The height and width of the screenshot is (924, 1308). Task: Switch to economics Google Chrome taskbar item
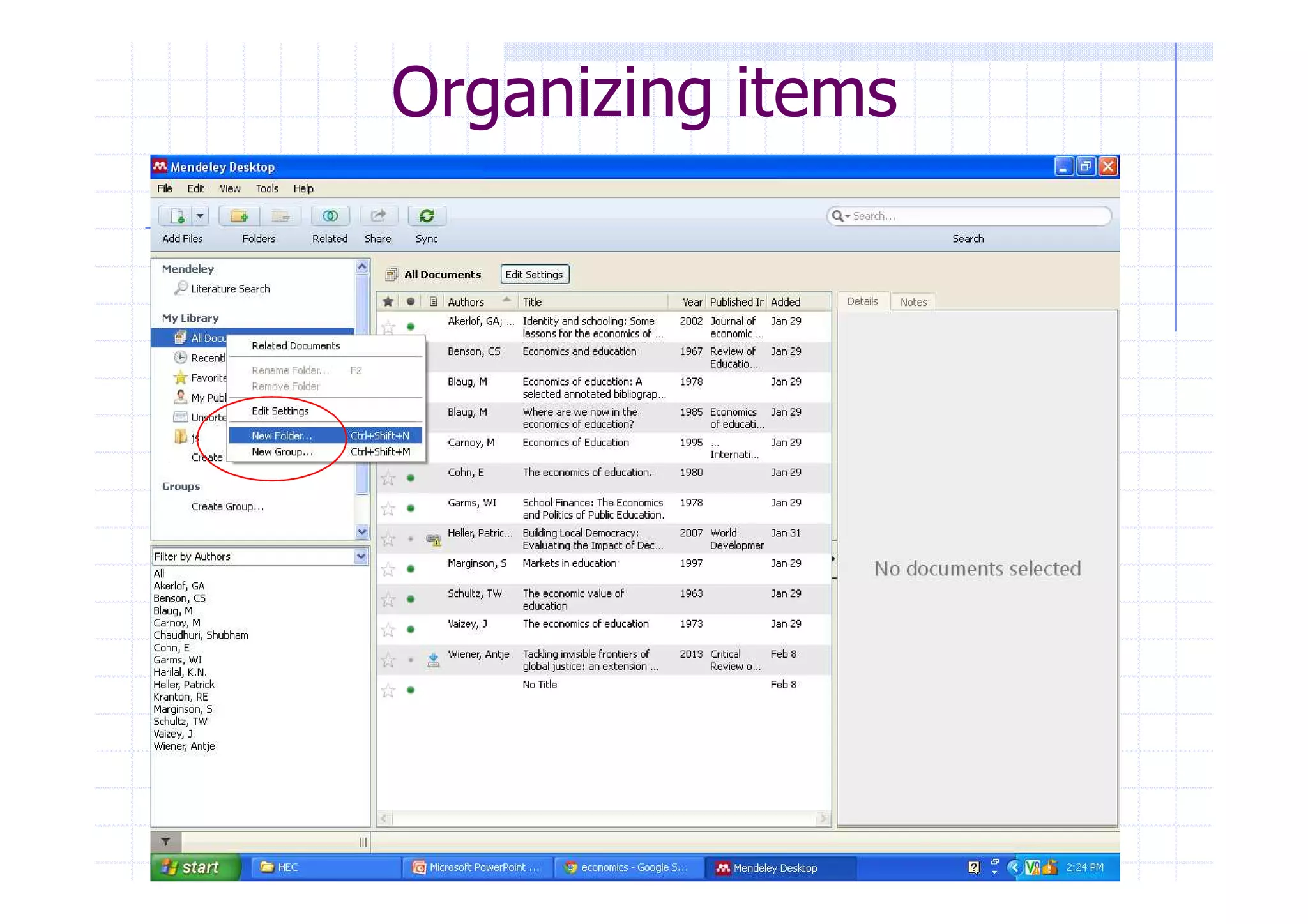point(628,867)
